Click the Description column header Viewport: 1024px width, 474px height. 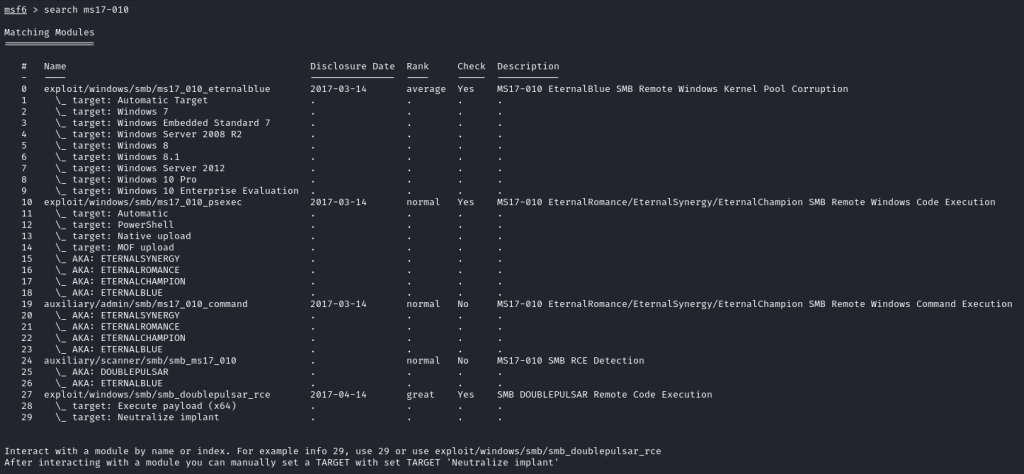click(528, 66)
